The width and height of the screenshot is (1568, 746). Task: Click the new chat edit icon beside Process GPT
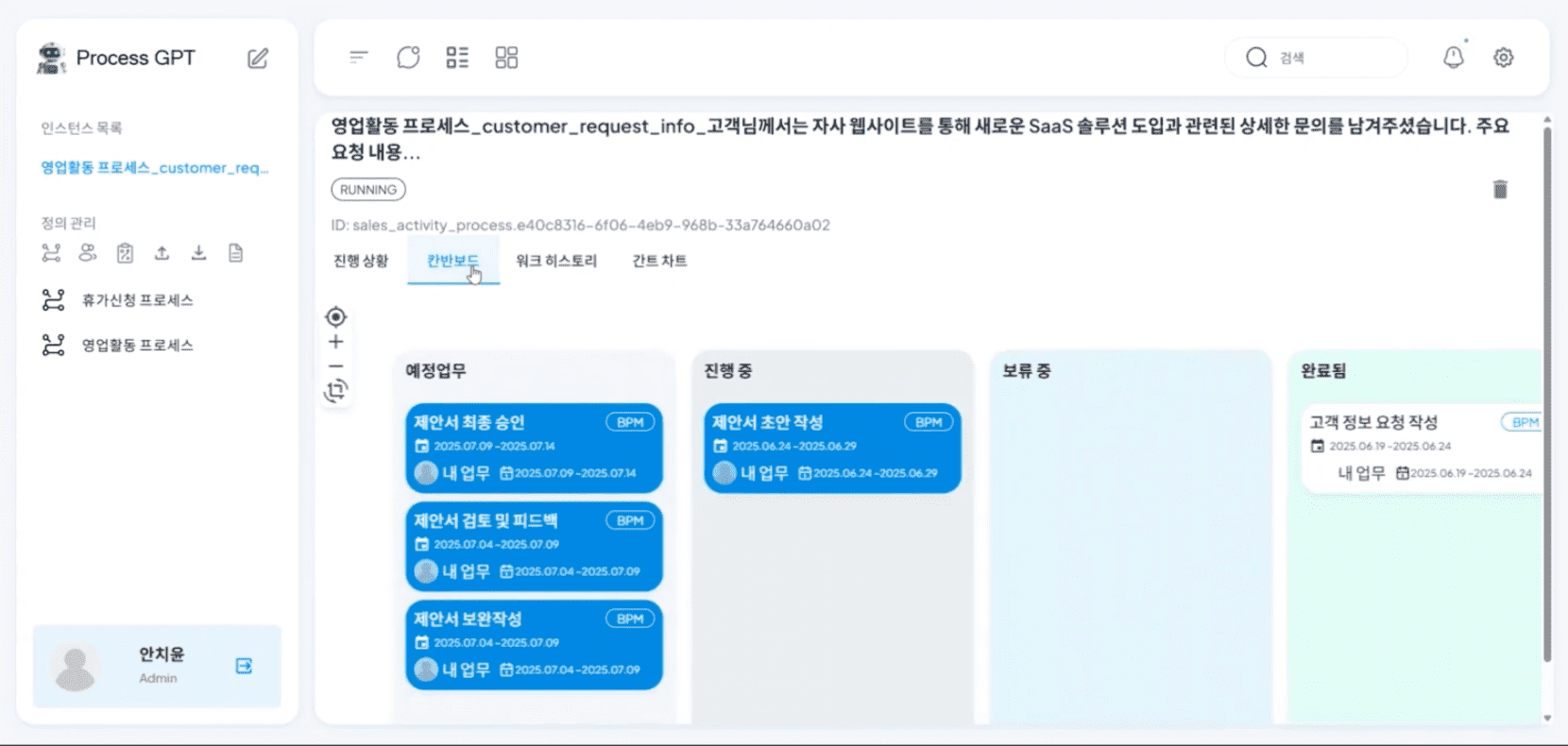point(258,59)
